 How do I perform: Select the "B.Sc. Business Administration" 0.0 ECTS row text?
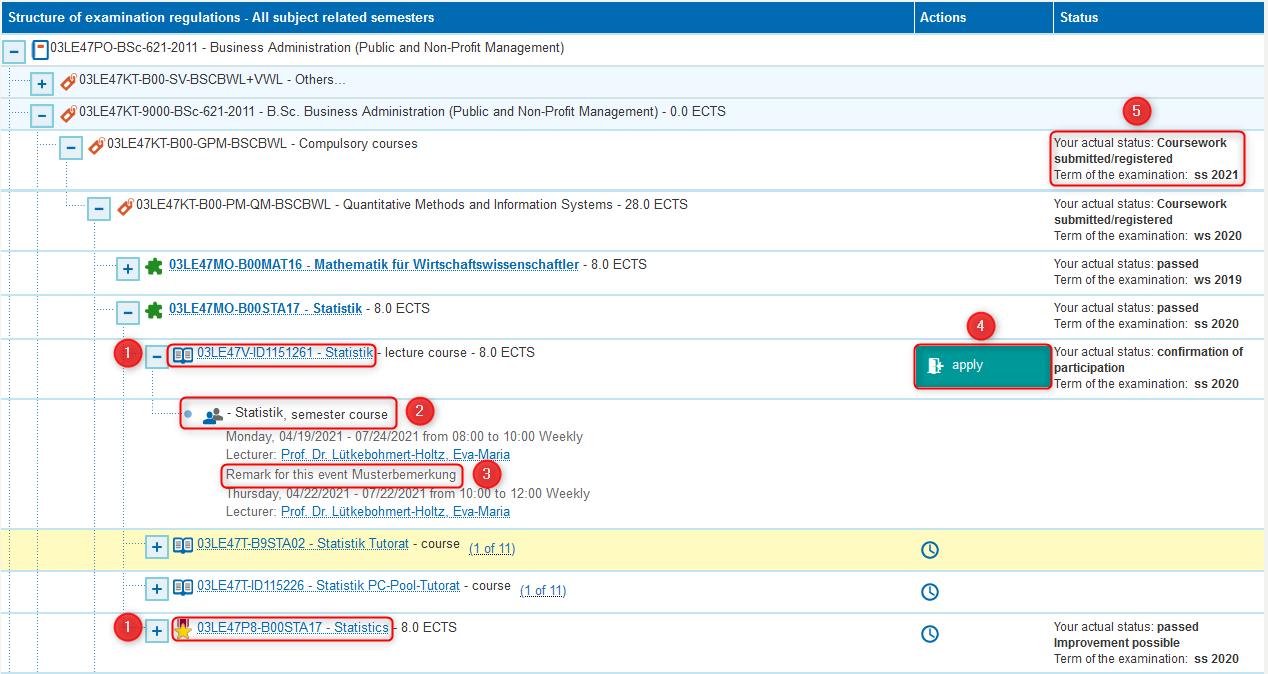tap(402, 112)
